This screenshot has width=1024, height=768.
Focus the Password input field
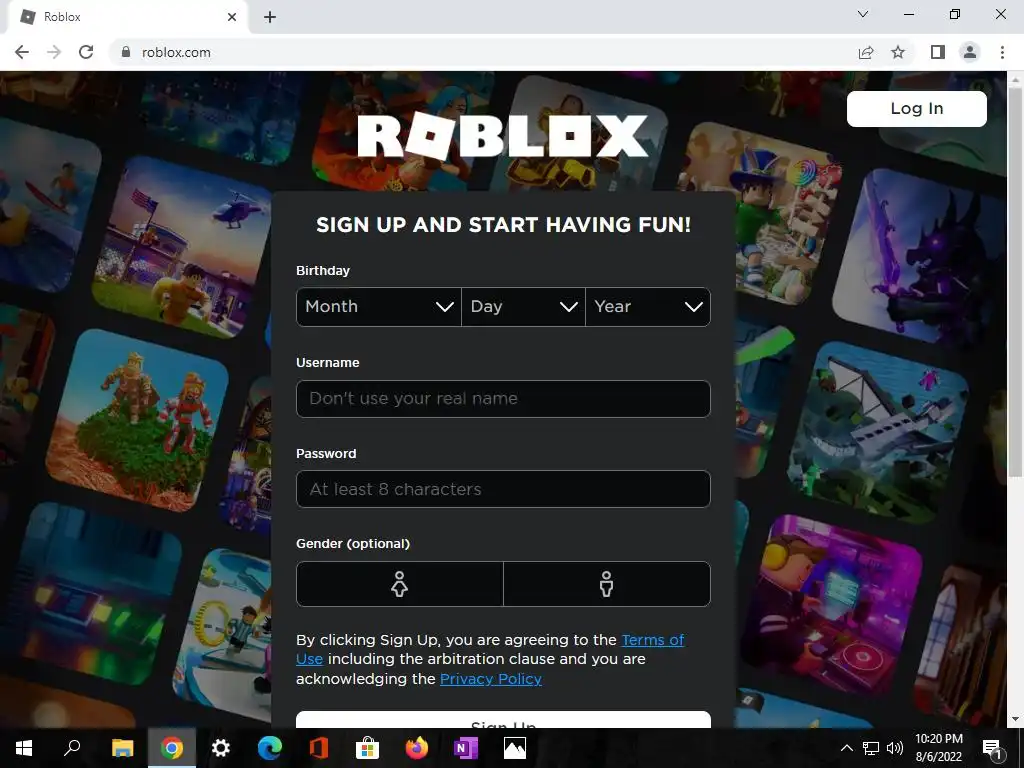pyautogui.click(x=503, y=489)
